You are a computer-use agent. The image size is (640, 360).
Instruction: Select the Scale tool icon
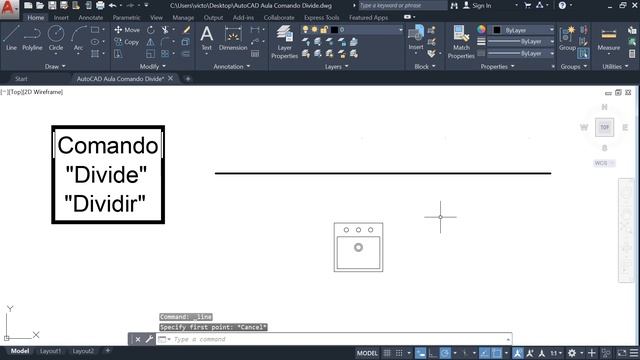tap(151, 53)
